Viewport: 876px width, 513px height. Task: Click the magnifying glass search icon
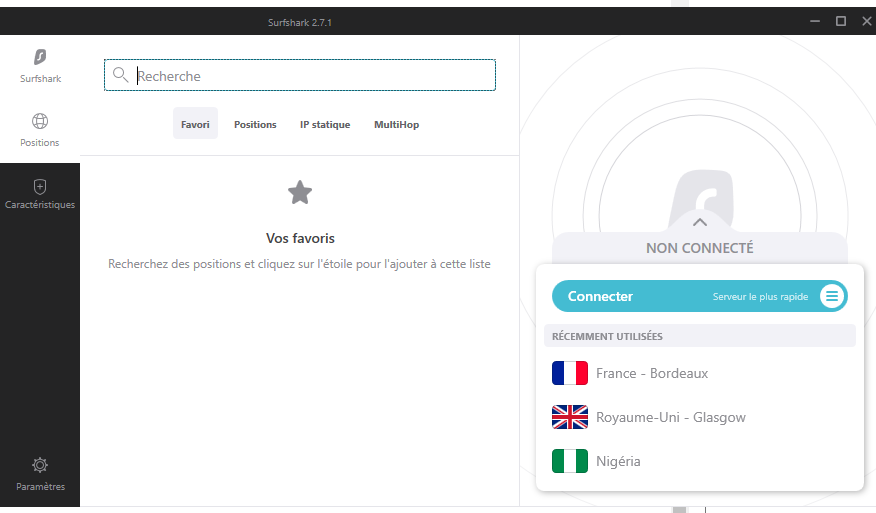[x=120, y=75]
